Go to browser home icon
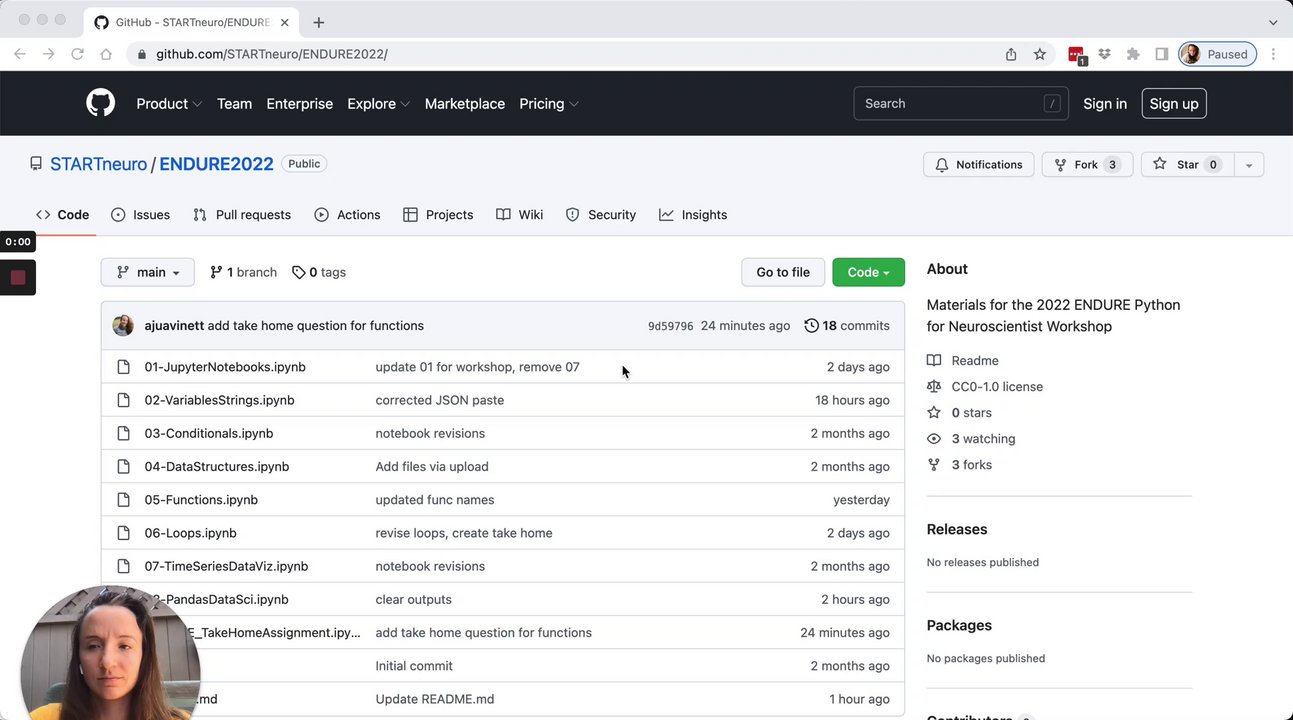The width and height of the screenshot is (1293, 720). point(106,54)
